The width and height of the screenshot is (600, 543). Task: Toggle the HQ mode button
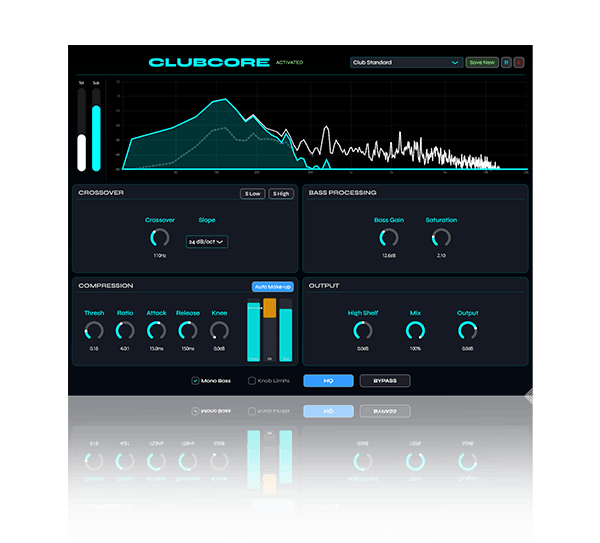click(x=328, y=381)
